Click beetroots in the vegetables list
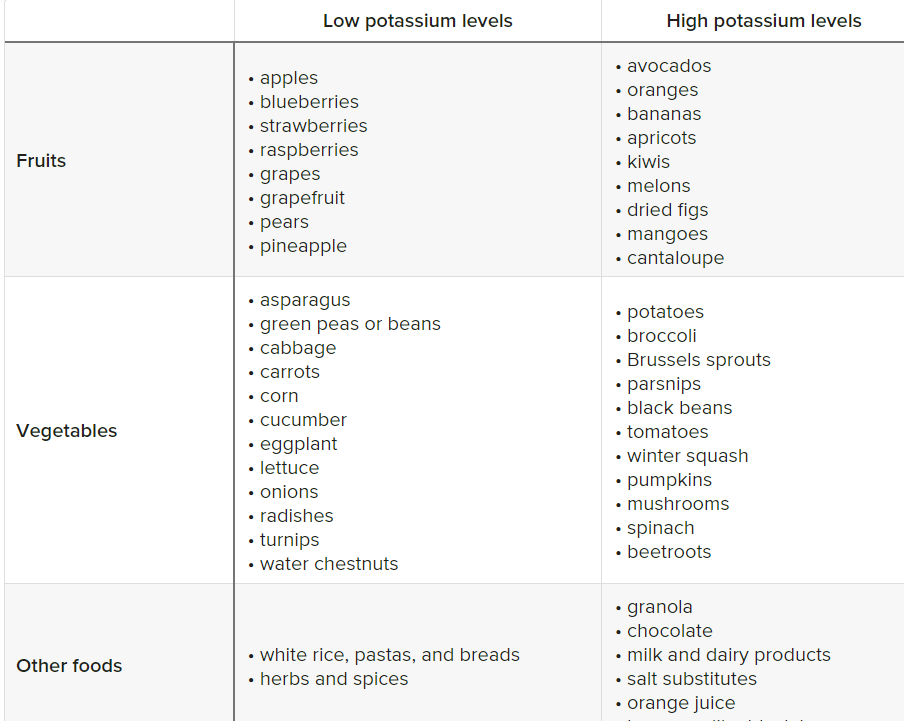The image size is (904, 721). (669, 552)
